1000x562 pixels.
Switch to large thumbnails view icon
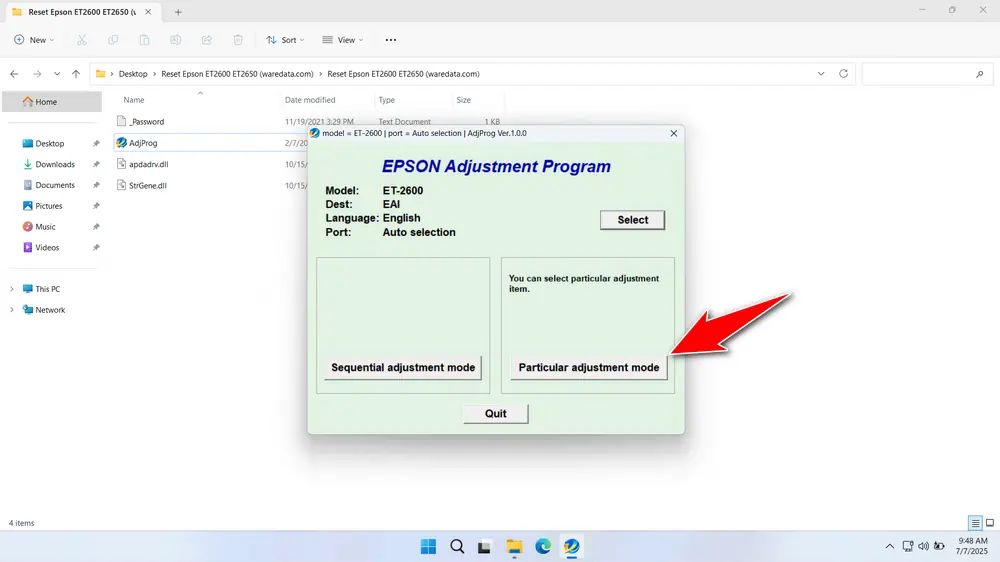pyautogui.click(x=990, y=523)
